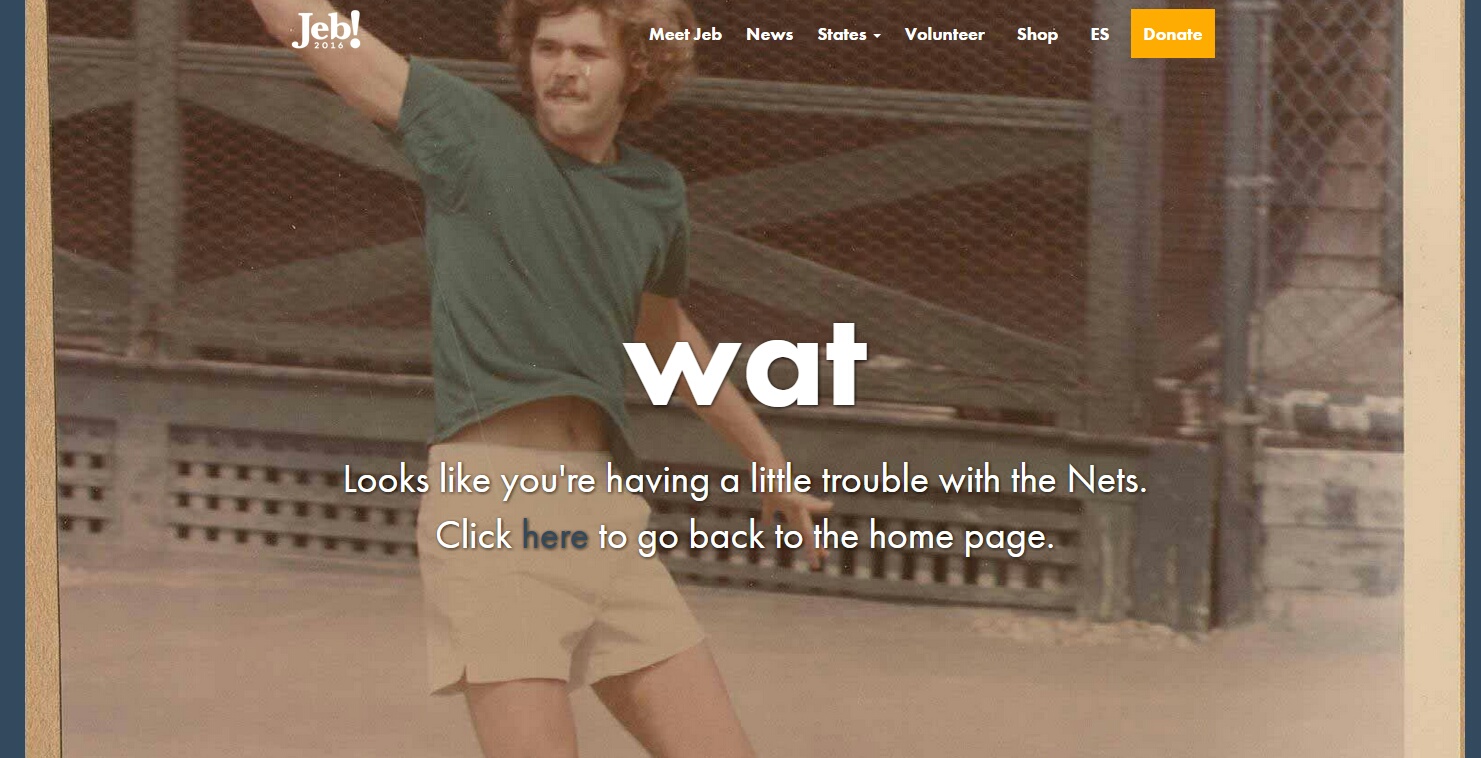The height and width of the screenshot is (758, 1481).
Task: Open the Meet Jeb page
Action: 685,34
